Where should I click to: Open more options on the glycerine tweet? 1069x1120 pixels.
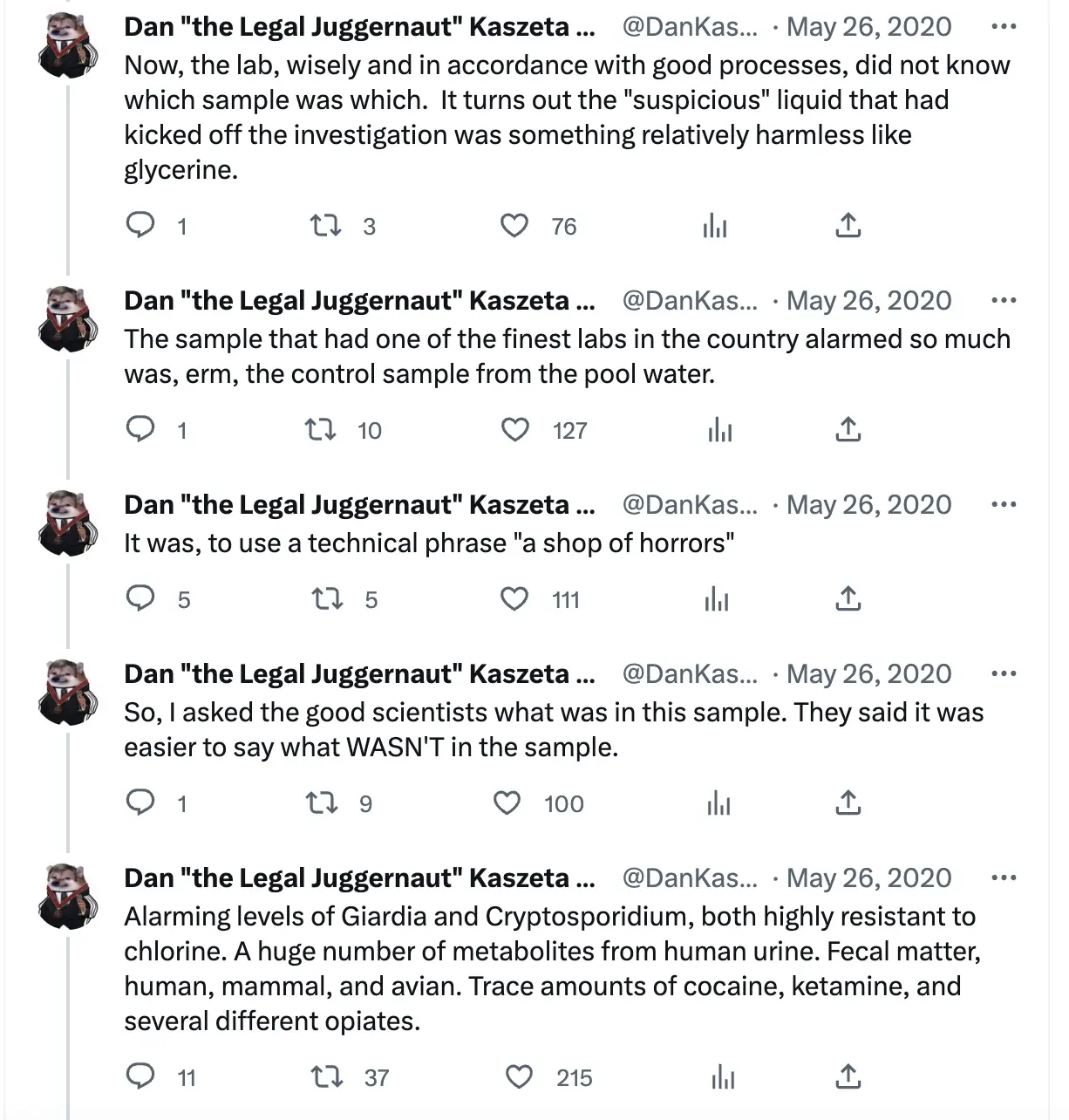coord(1004,27)
